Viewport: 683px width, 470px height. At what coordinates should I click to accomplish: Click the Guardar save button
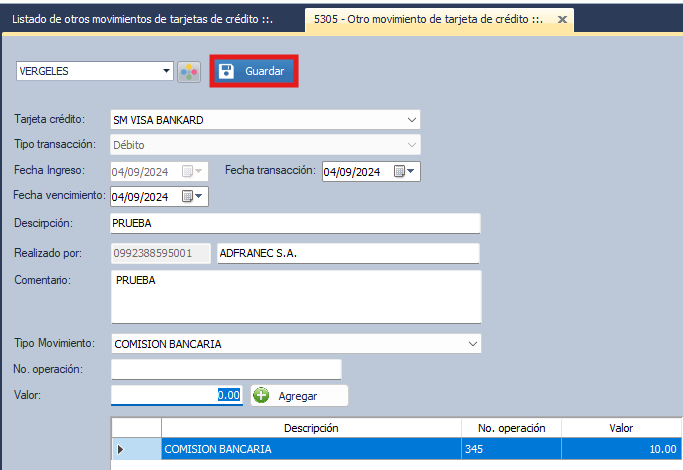point(254,72)
